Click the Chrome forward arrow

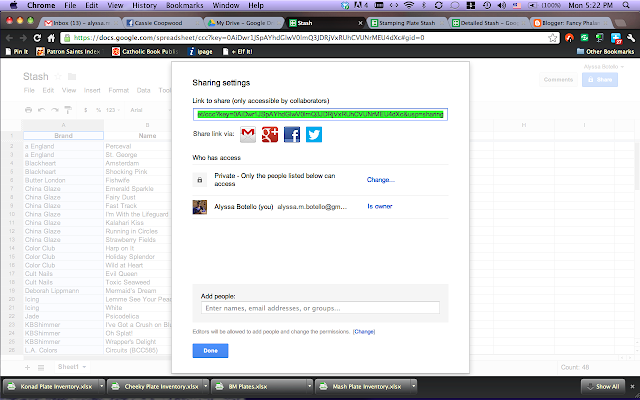point(23,38)
